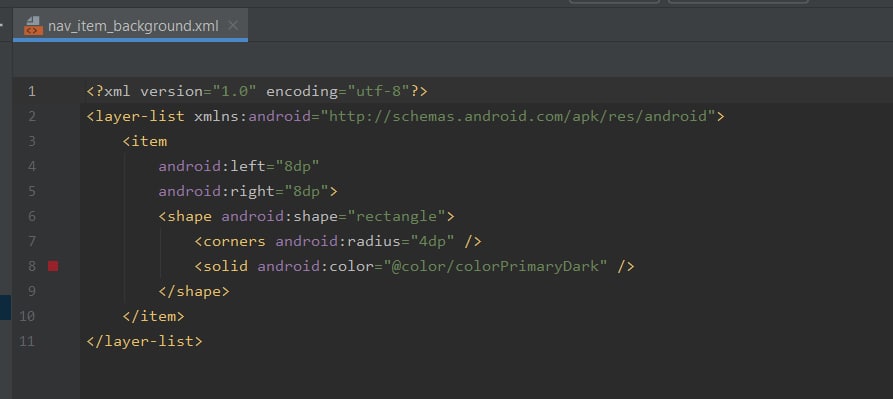893x399 pixels.
Task: Click line number 10 in the gutter
Action: click(x=27, y=316)
